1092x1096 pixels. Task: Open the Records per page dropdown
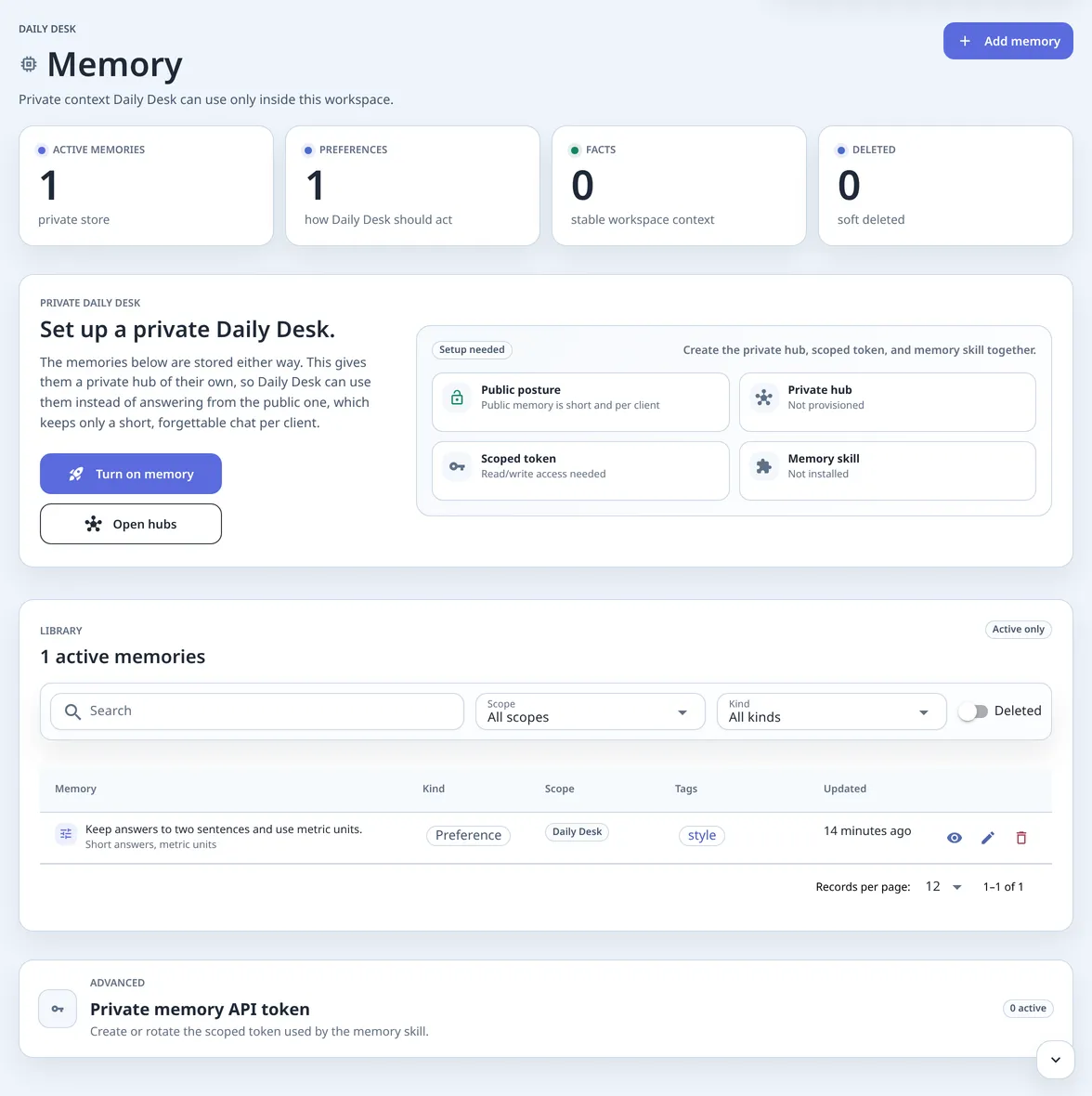[x=943, y=887]
